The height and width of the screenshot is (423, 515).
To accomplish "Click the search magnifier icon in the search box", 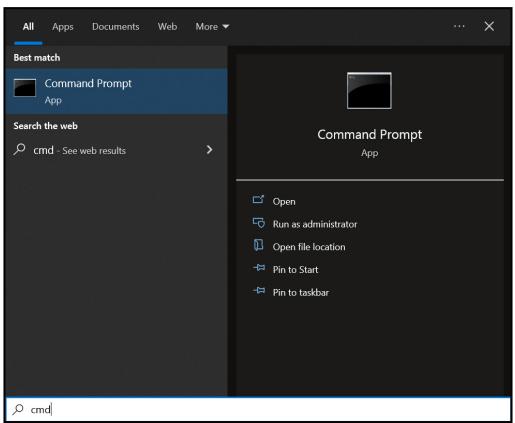I will click(x=18, y=409).
